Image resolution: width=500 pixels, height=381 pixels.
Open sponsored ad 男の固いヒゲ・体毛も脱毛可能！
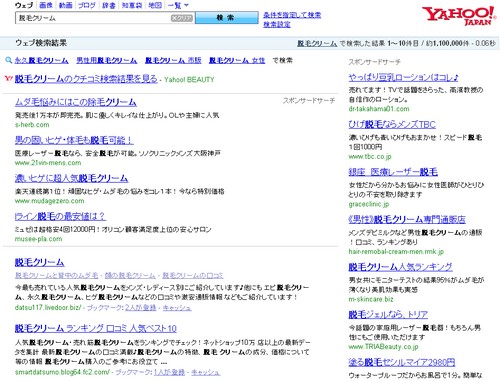coord(74,140)
